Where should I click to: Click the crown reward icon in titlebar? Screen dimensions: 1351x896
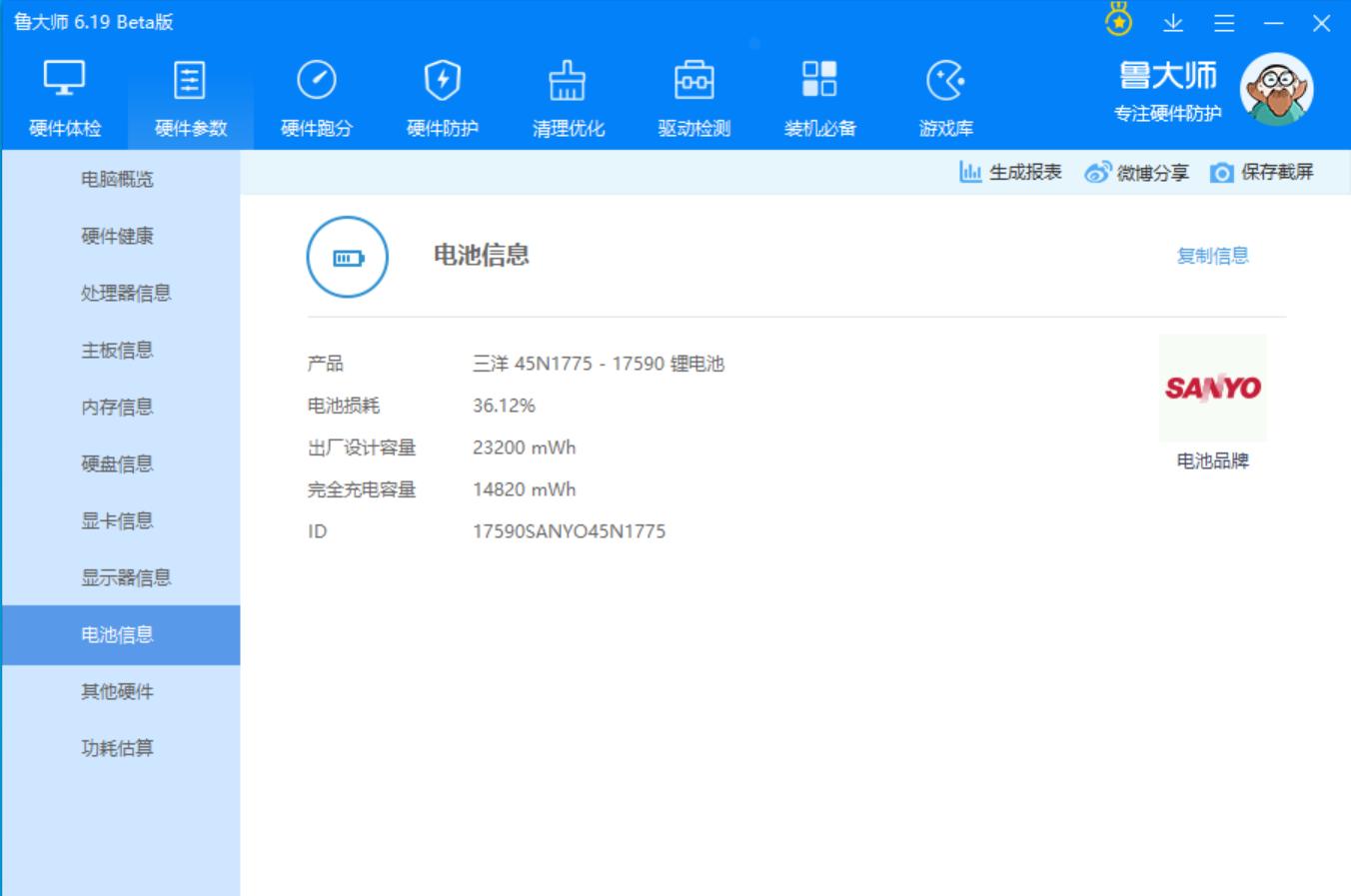[1119, 19]
